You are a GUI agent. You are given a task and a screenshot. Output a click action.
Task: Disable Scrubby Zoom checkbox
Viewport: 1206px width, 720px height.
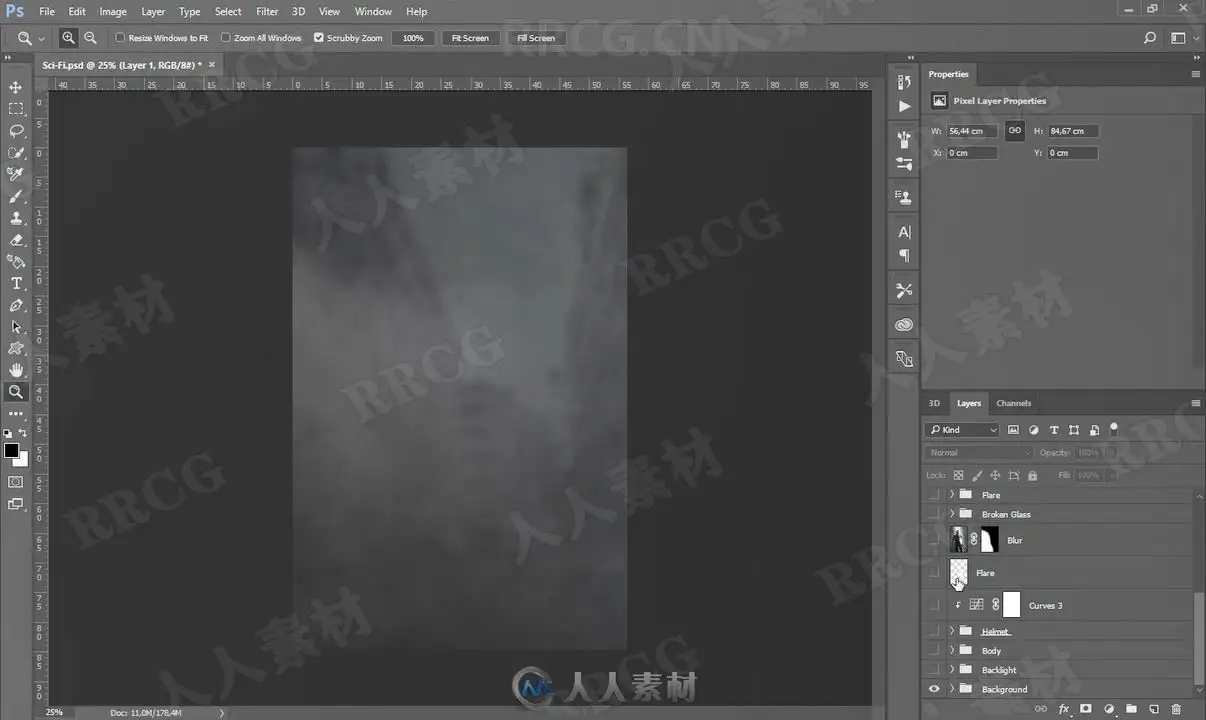tap(319, 38)
